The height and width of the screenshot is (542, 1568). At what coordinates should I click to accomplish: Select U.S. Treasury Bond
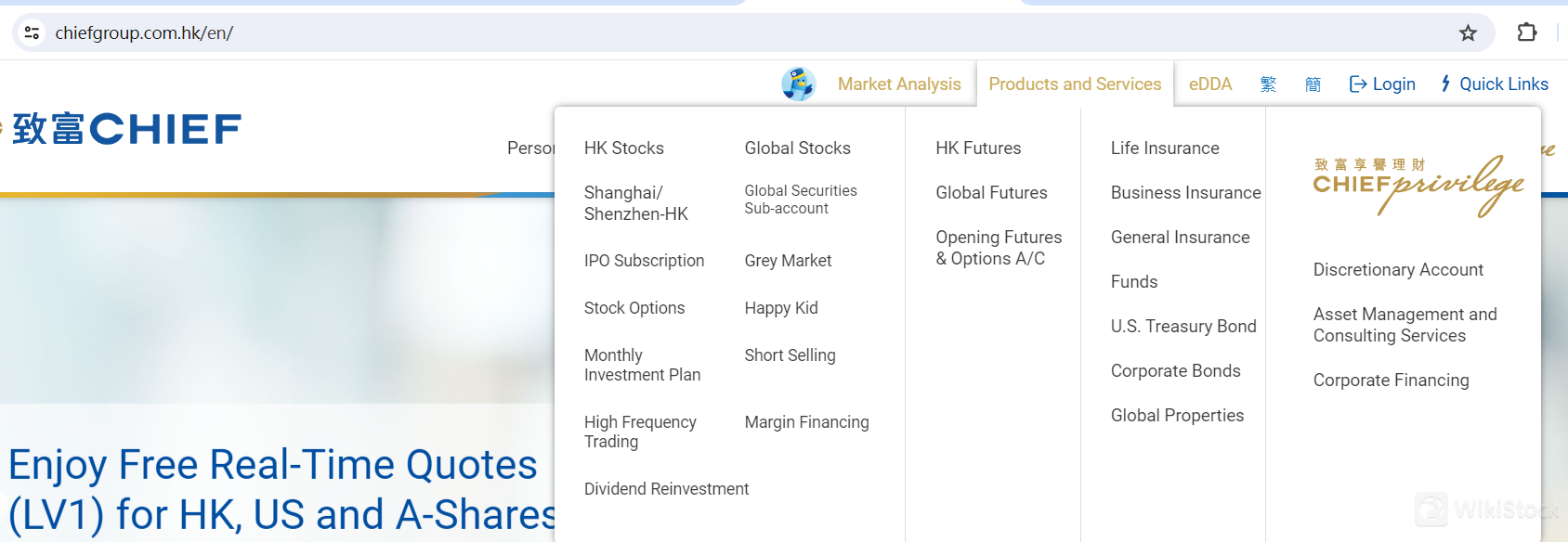click(x=1183, y=326)
